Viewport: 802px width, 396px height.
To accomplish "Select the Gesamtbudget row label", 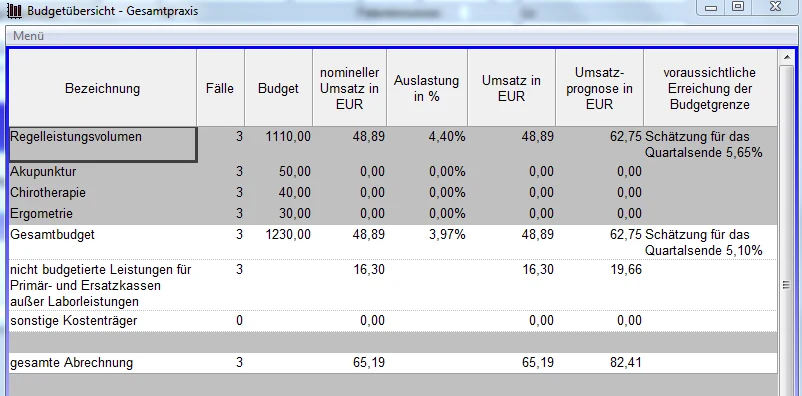I will tap(52, 235).
